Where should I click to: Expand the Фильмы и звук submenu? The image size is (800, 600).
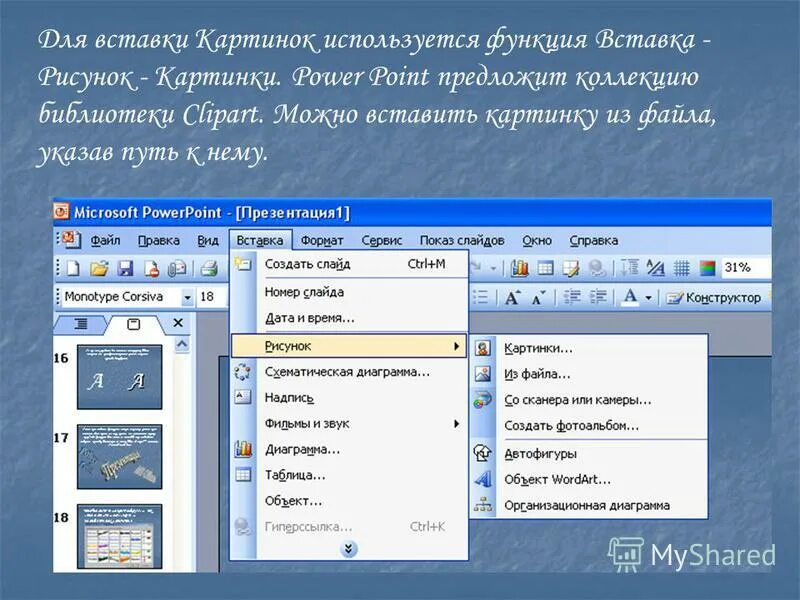click(x=349, y=423)
